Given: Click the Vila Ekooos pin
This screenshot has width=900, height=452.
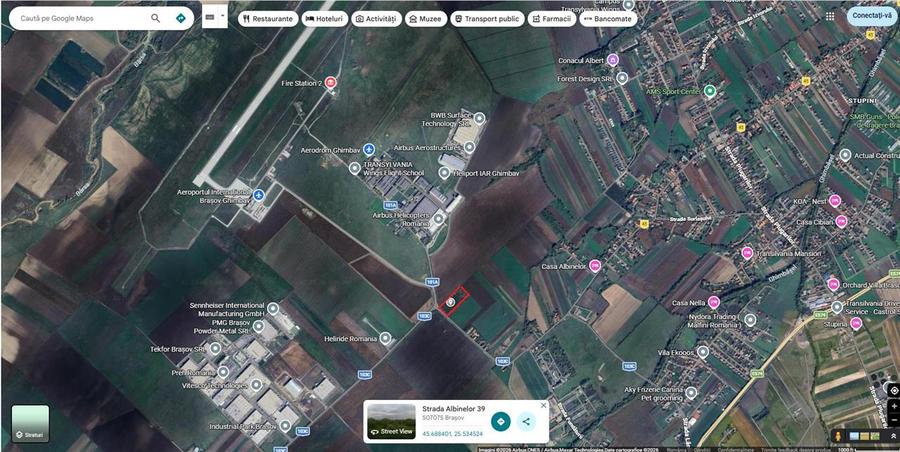Looking at the screenshot, I should click(703, 351).
